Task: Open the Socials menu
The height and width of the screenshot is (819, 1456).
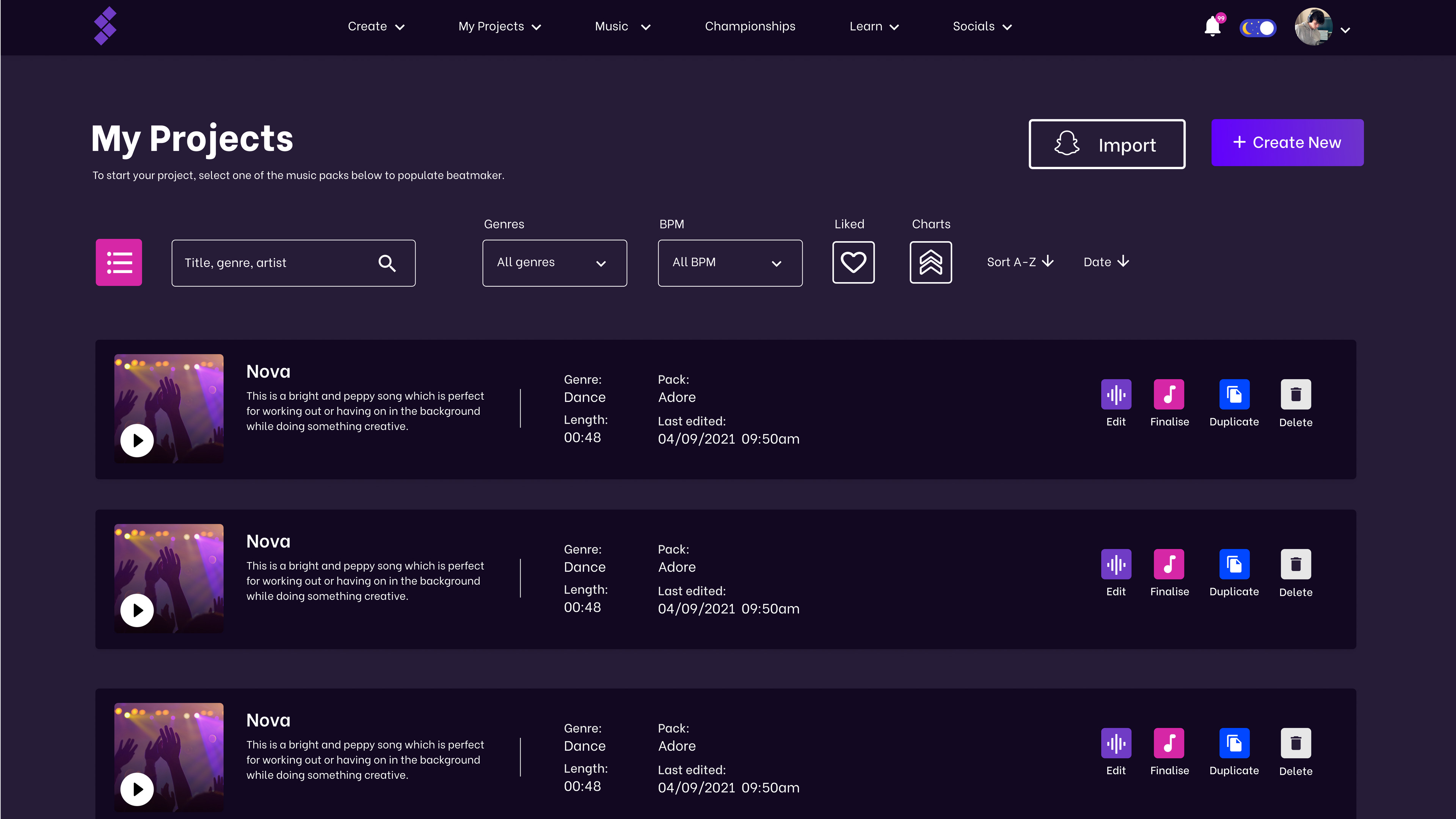Action: point(982,27)
